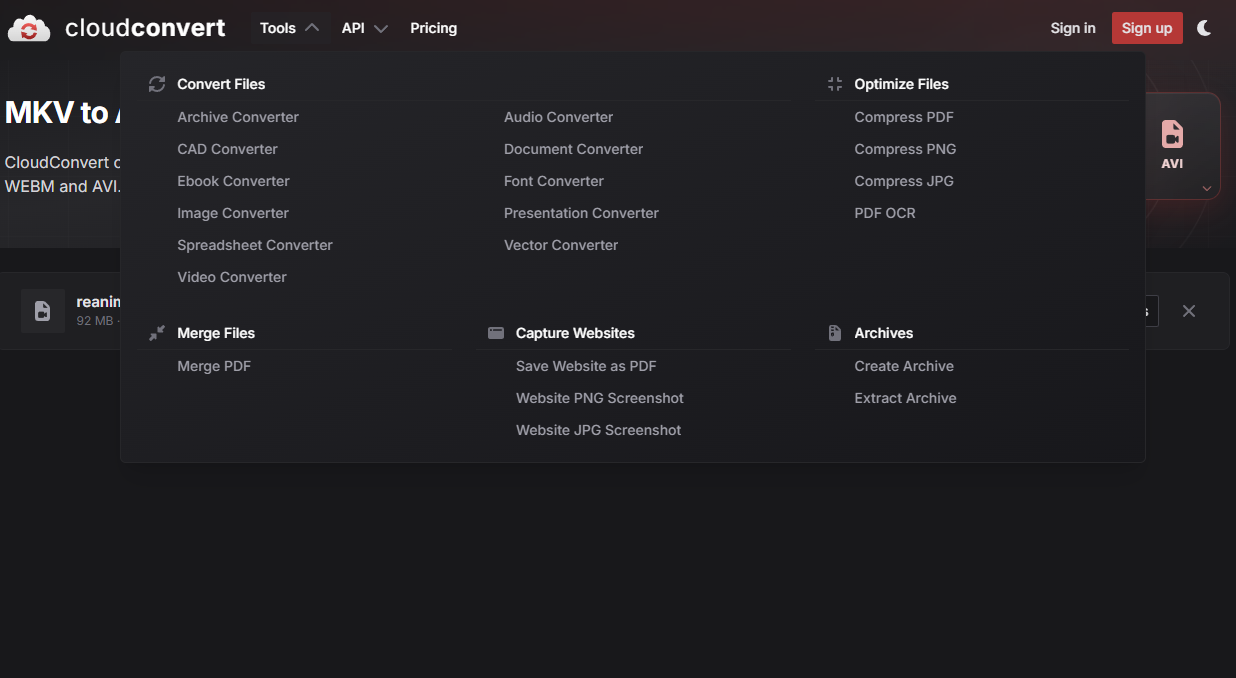The image size is (1236, 678).
Task: Click the CloudConvert cloud logo icon
Action: coord(29,29)
